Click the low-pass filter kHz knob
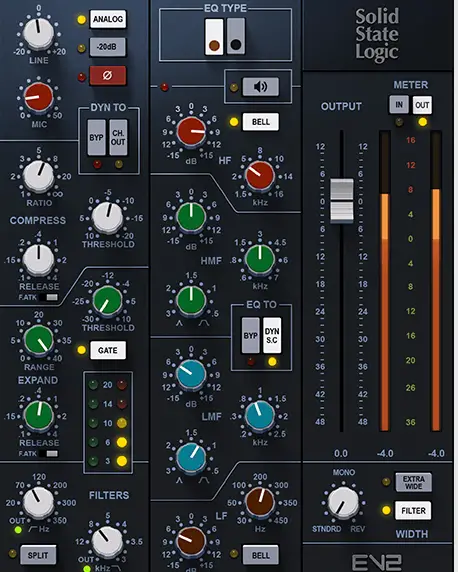458x572 pixels. point(107,542)
